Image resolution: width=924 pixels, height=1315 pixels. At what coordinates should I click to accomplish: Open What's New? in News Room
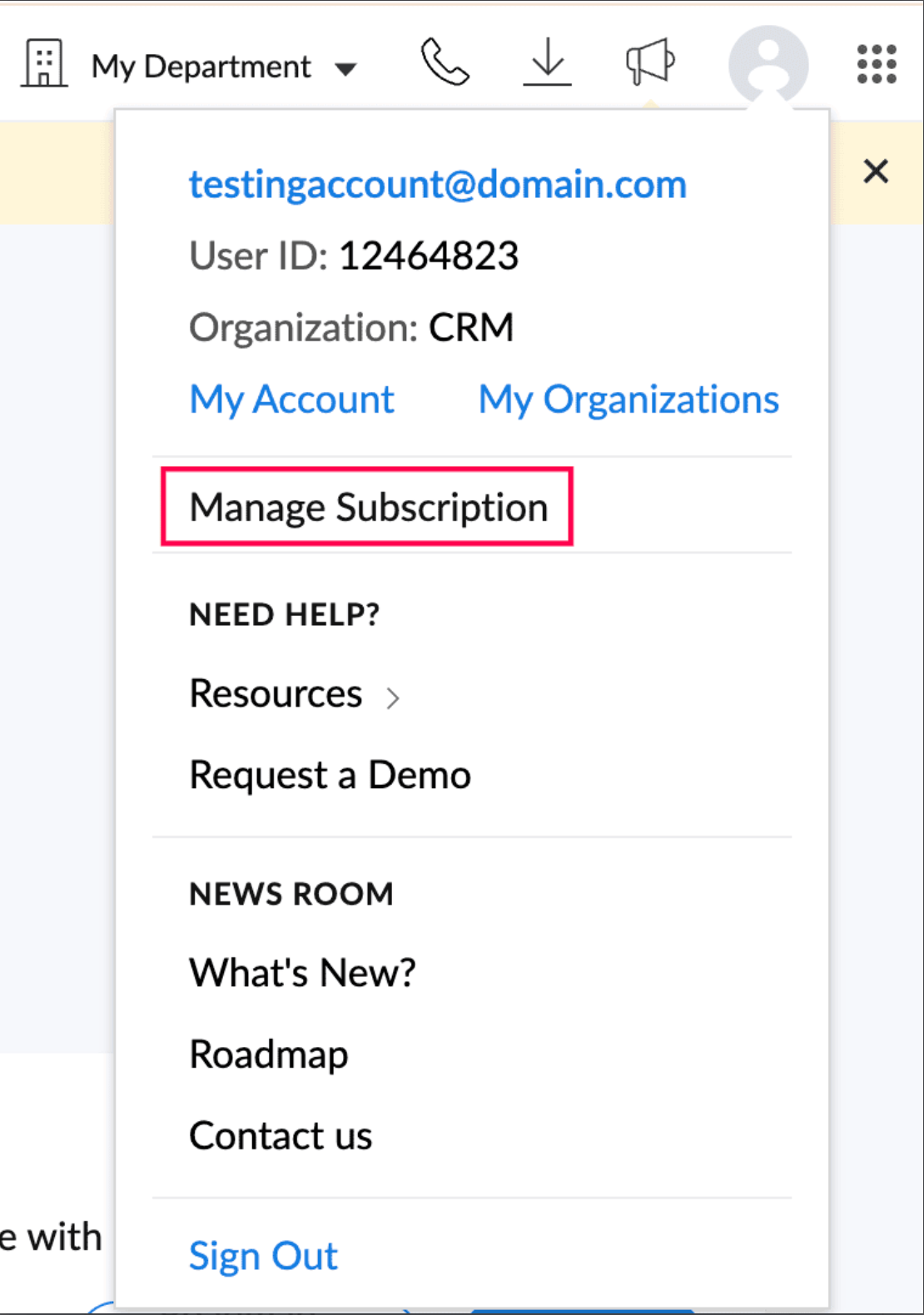[302, 972]
